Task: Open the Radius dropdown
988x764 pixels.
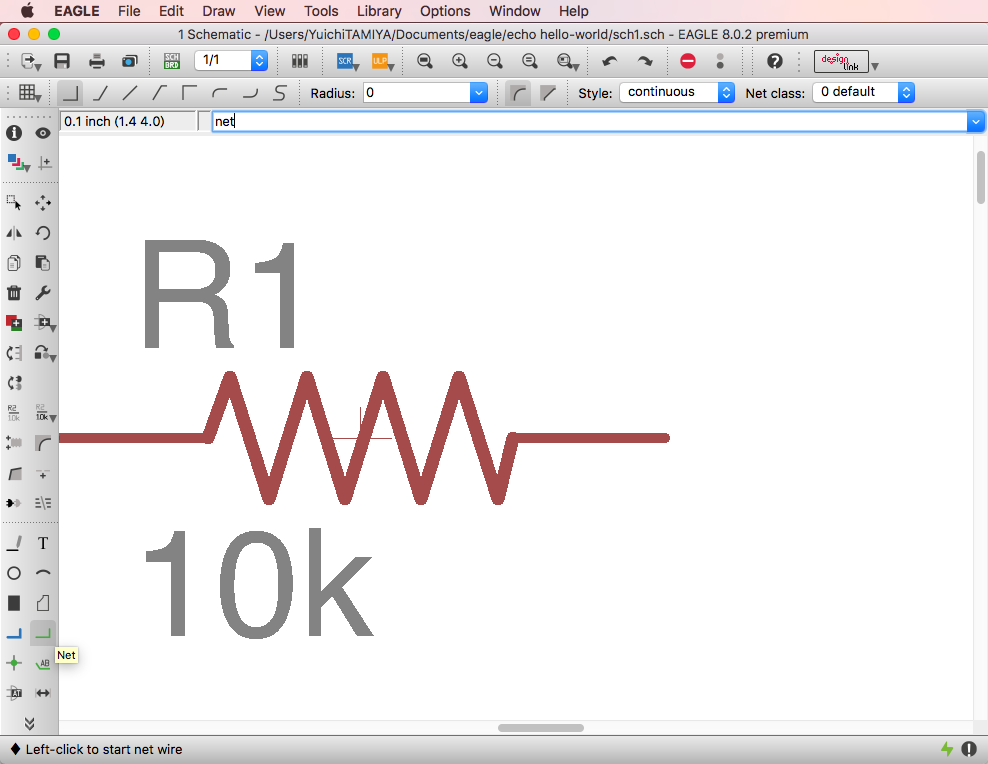Action: (479, 93)
